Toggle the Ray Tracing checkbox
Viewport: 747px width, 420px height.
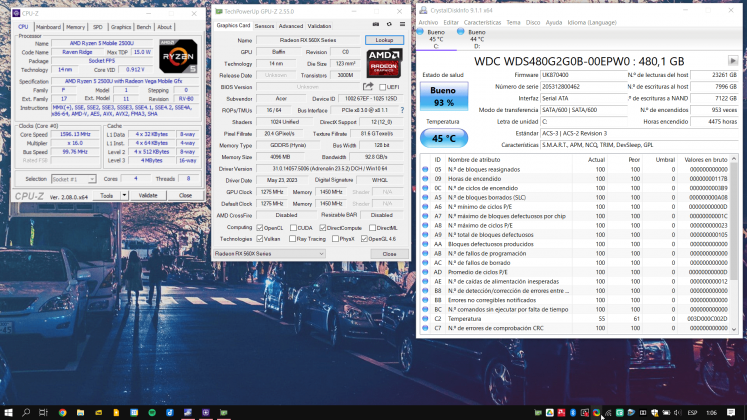[292, 239]
